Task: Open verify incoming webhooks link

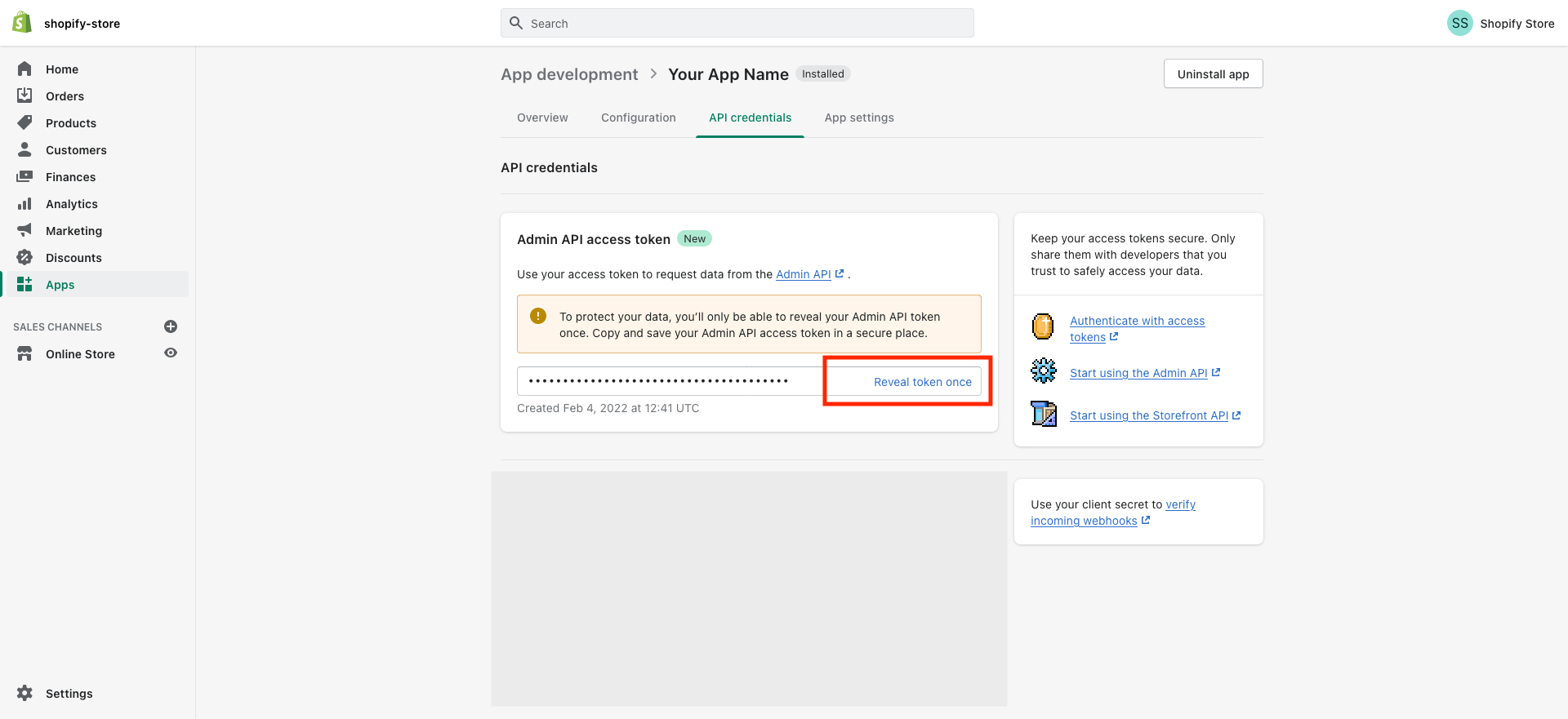Action: [x=1113, y=513]
